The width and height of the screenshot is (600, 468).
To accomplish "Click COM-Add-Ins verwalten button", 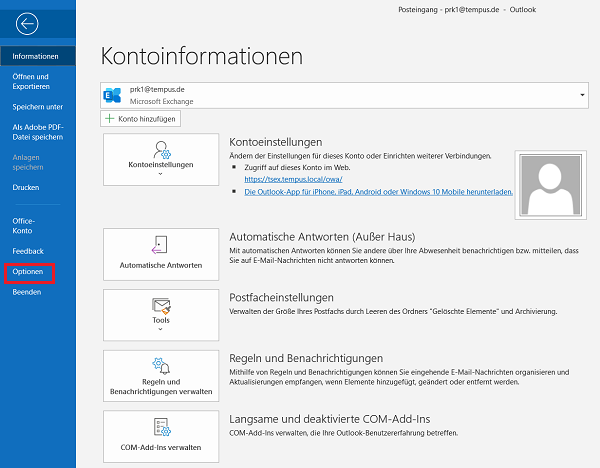I will coord(161,437).
